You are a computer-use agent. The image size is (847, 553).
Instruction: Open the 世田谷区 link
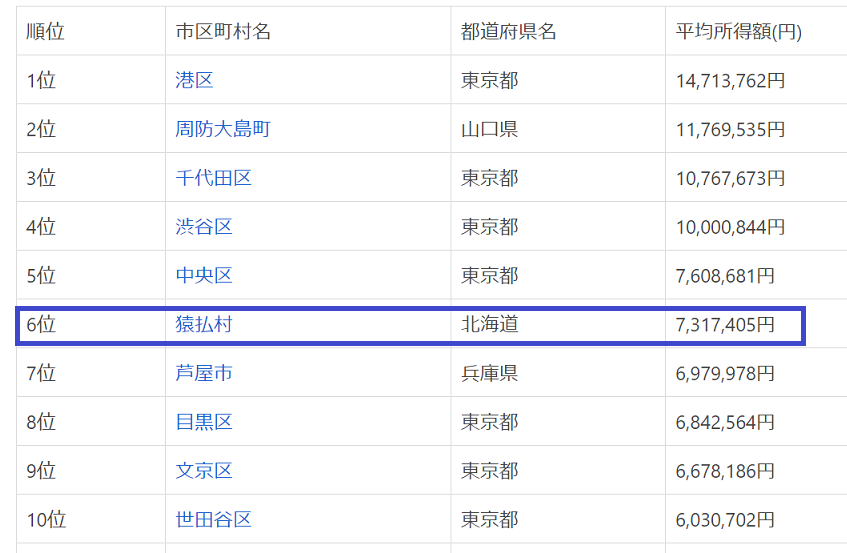[x=213, y=520]
